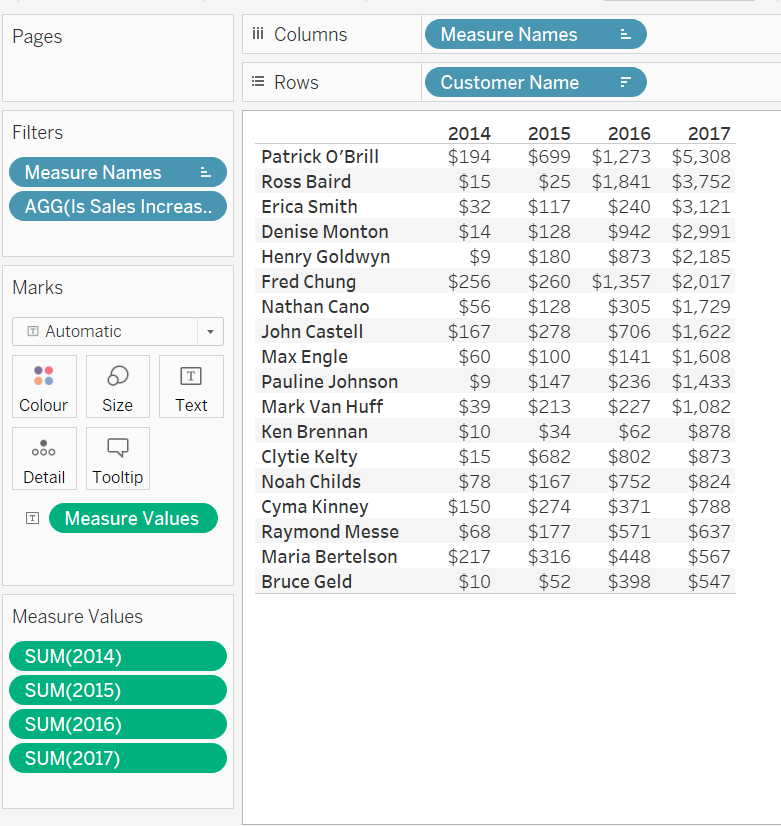This screenshot has width=781, height=826.
Task: Select Noah Childs row label
Action: pyautogui.click(x=311, y=482)
